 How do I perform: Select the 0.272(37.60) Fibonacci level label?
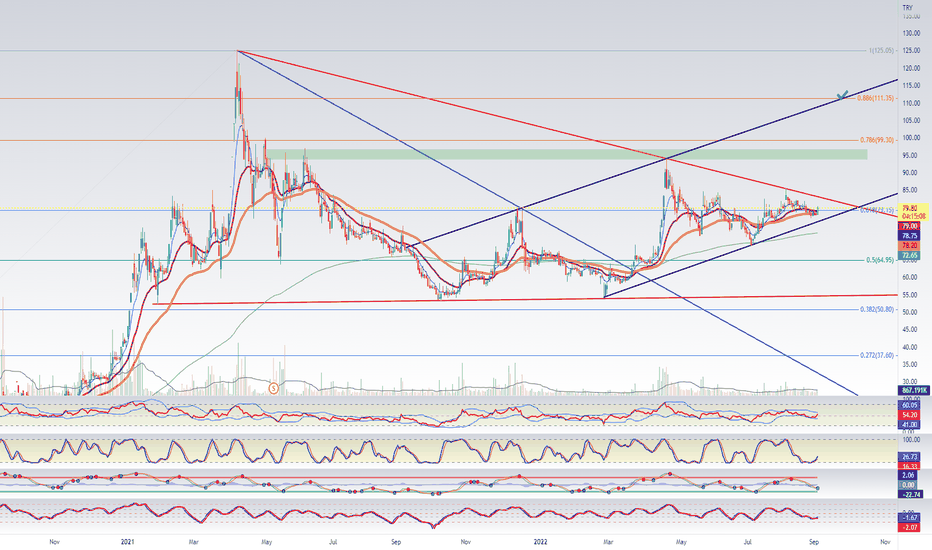877,355
